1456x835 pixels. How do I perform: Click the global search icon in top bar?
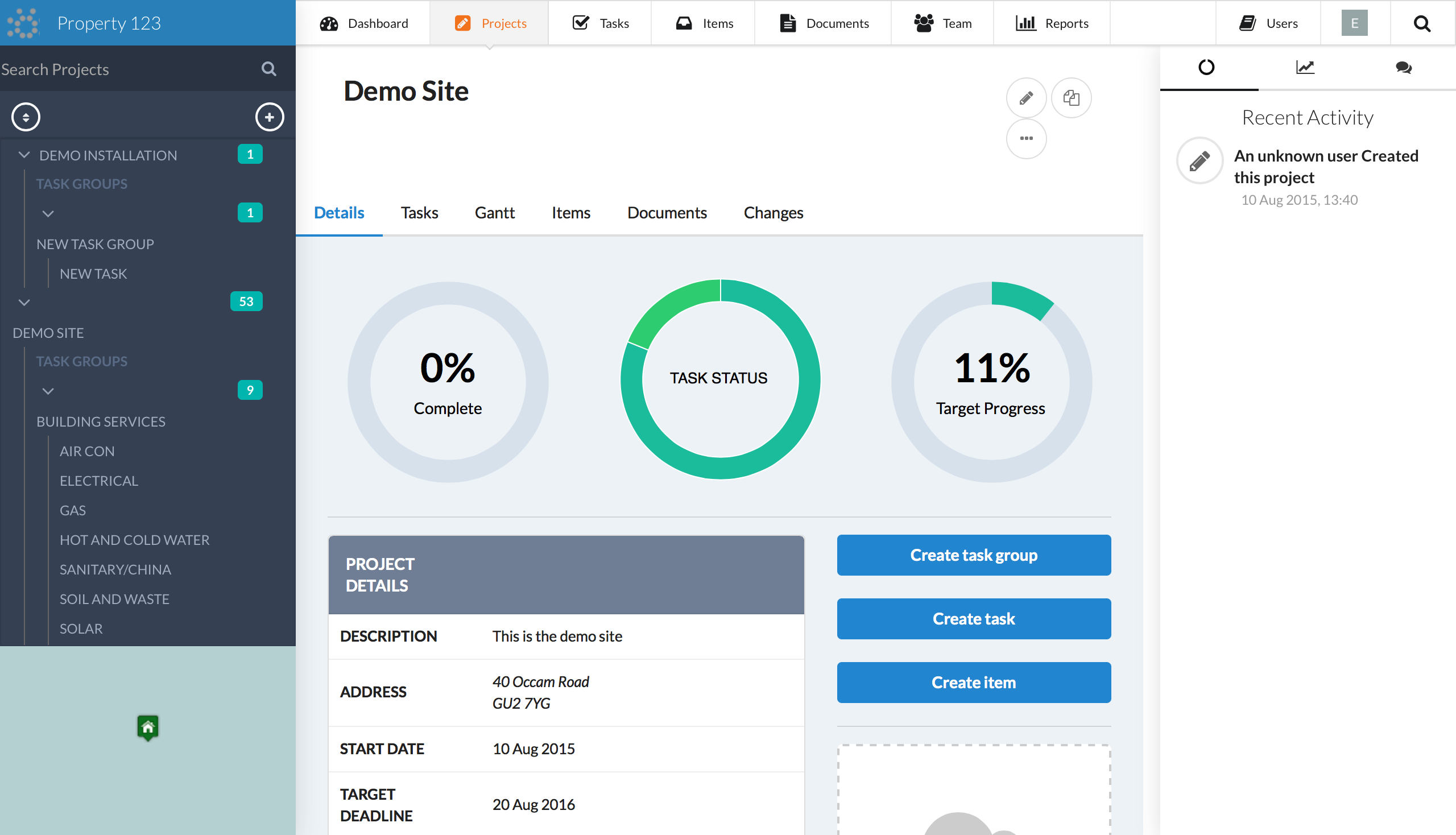point(1422,23)
